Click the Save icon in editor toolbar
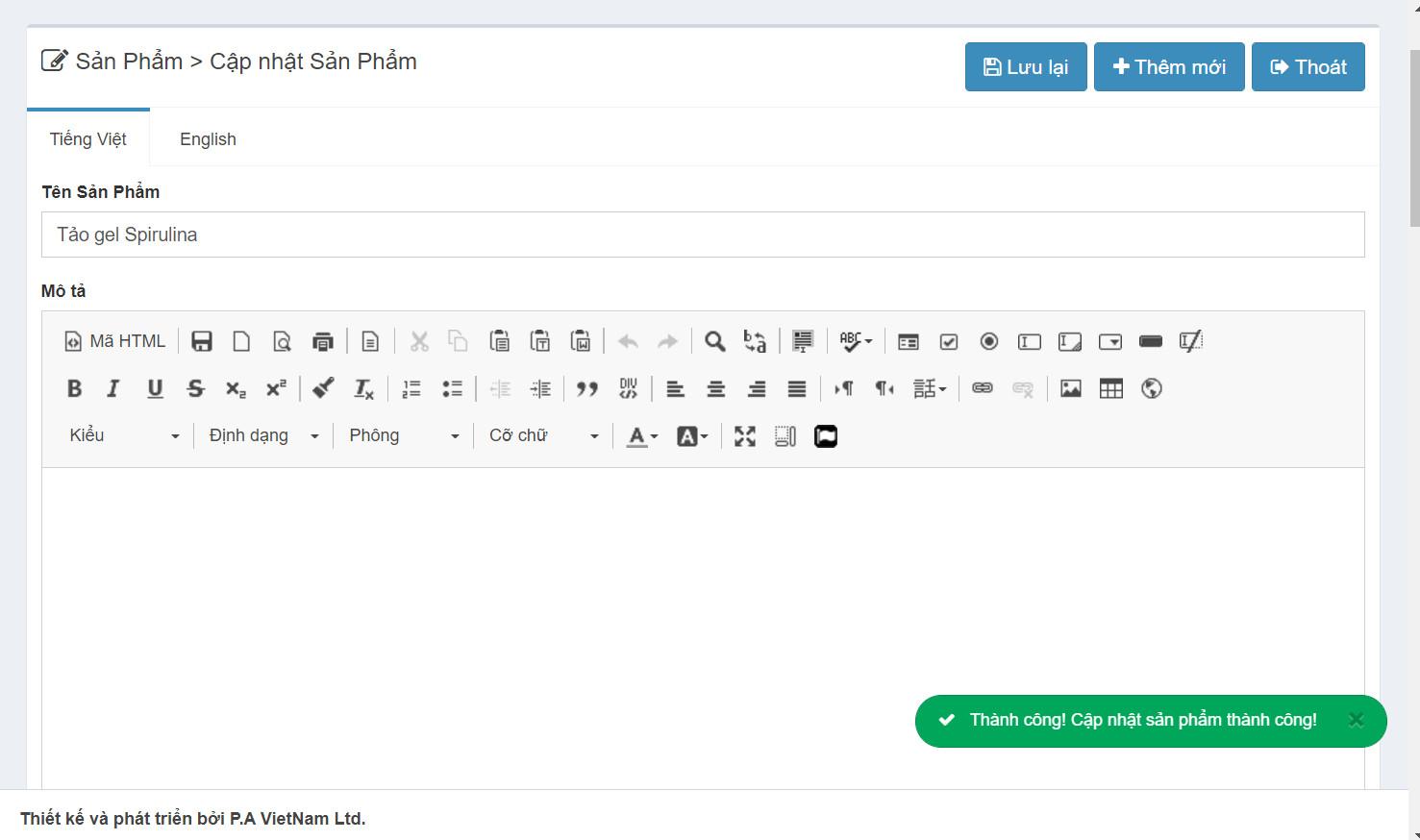 point(202,341)
